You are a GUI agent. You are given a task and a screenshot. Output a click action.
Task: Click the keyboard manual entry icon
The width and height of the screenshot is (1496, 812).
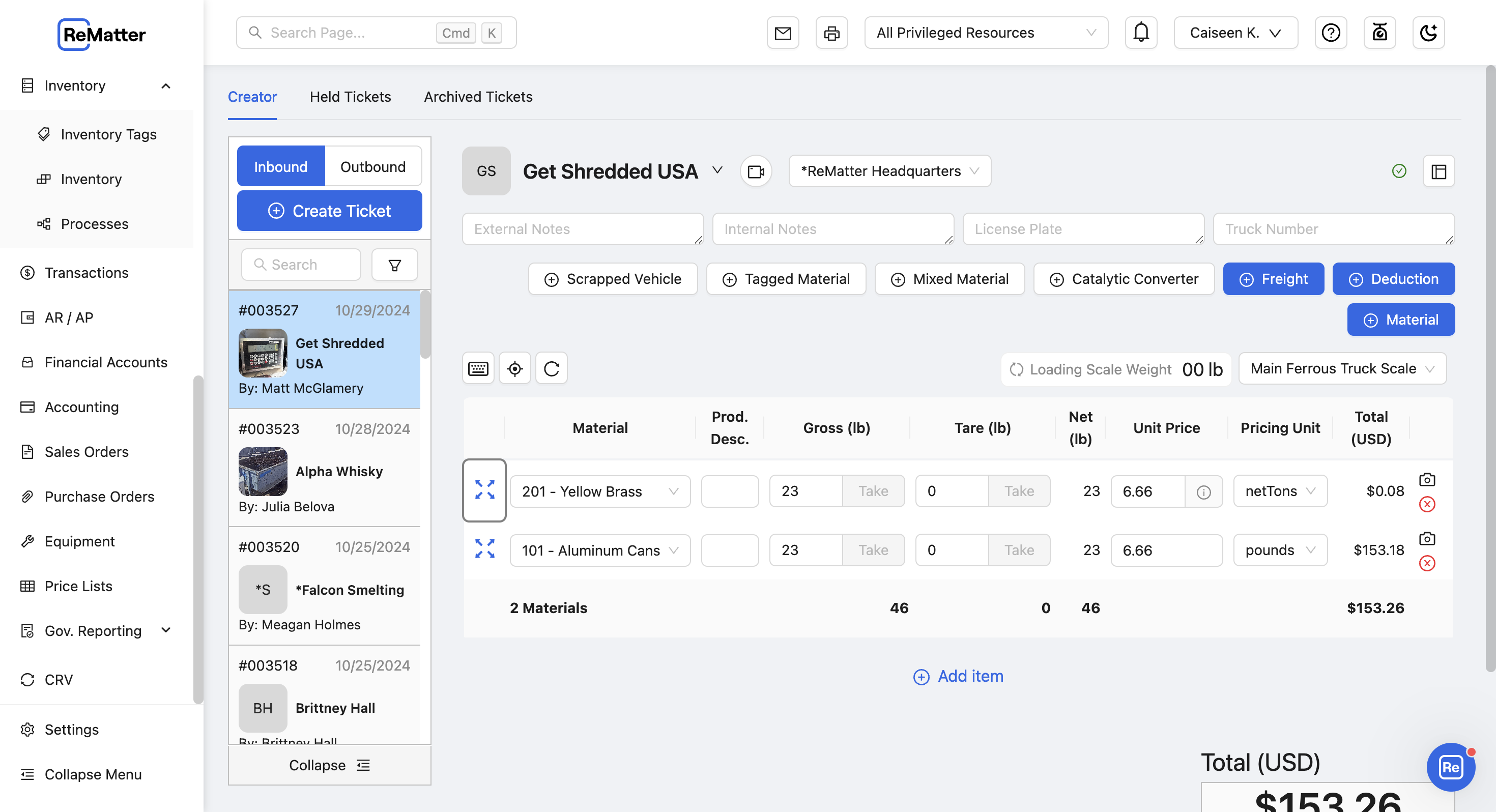tap(478, 368)
